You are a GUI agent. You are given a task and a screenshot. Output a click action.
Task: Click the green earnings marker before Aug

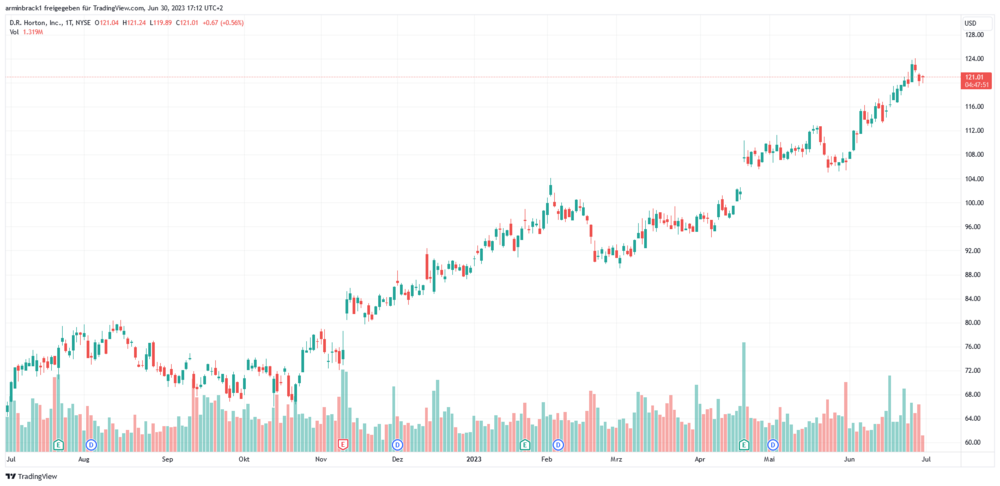point(58,443)
